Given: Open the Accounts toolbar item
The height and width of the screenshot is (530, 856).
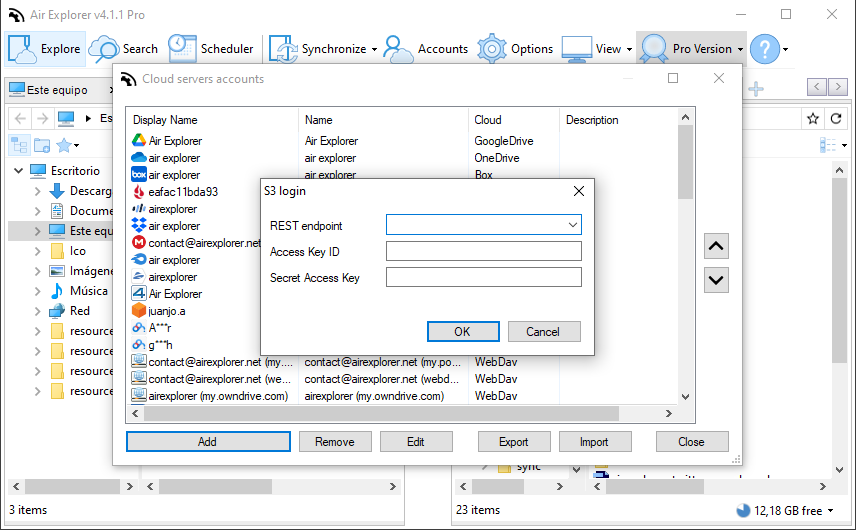Looking at the screenshot, I should (x=426, y=49).
